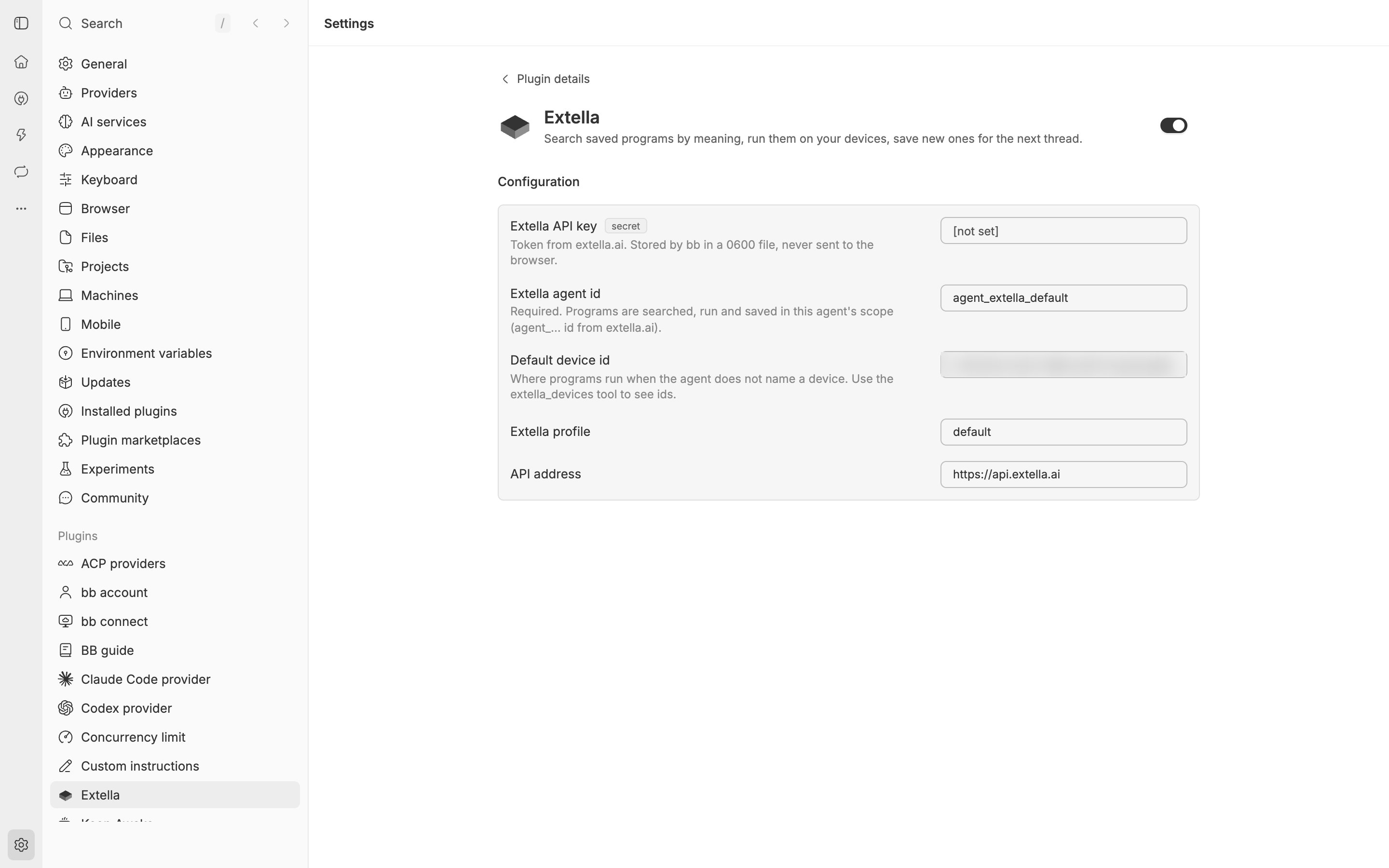Select ACP providers plugin
Image resolution: width=1389 pixels, height=868 pixels.
click(175, 563)
